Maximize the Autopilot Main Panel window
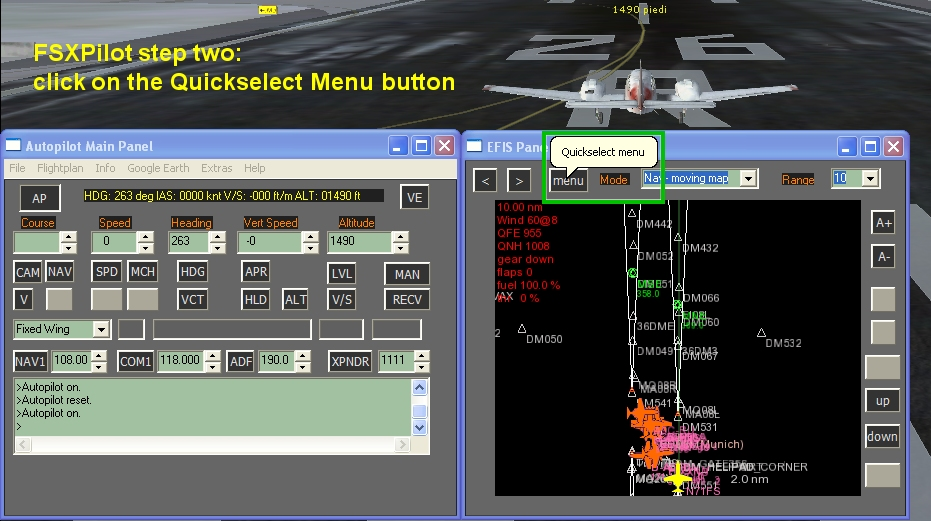 pos(422,146)
